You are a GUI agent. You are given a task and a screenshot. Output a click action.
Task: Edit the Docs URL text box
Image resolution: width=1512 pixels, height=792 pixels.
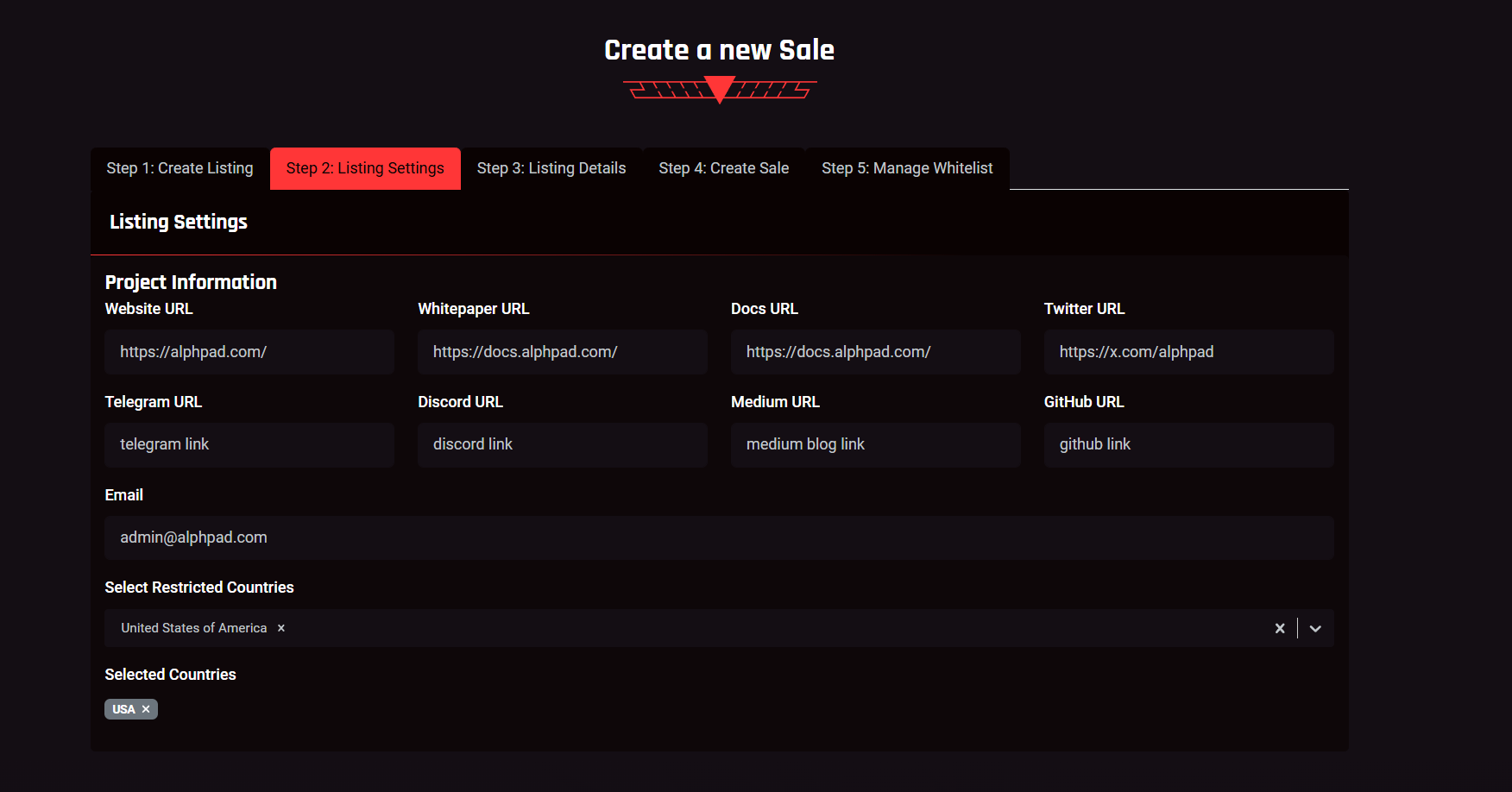[875, 352]
